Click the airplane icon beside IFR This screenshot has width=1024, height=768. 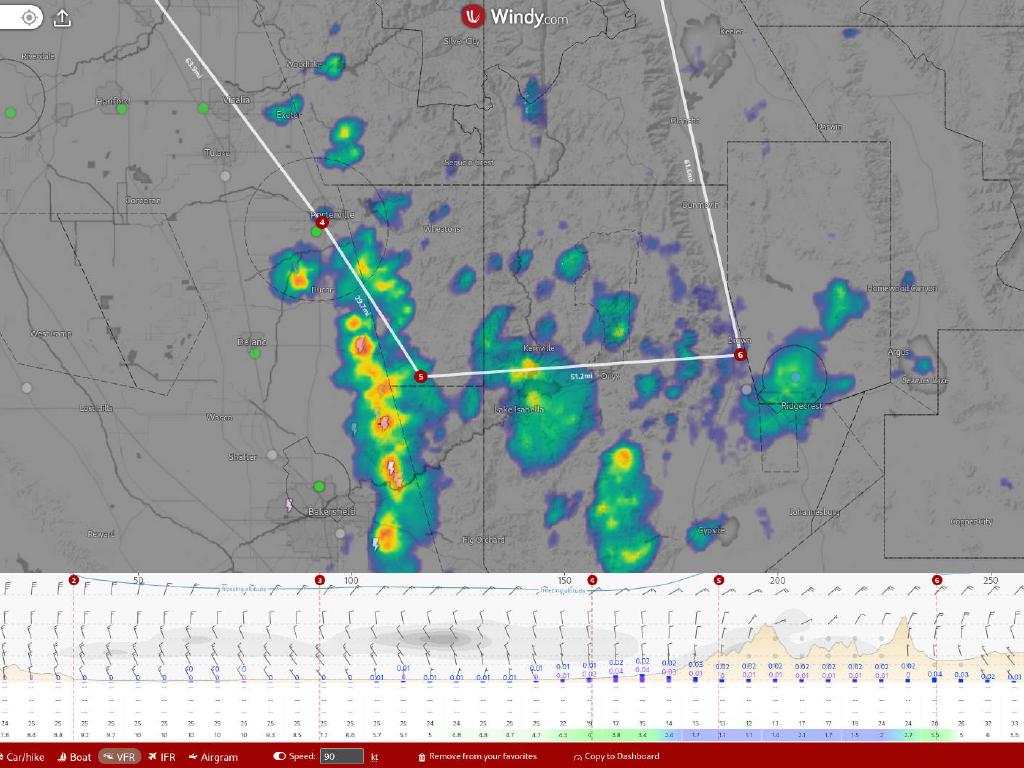152,757
